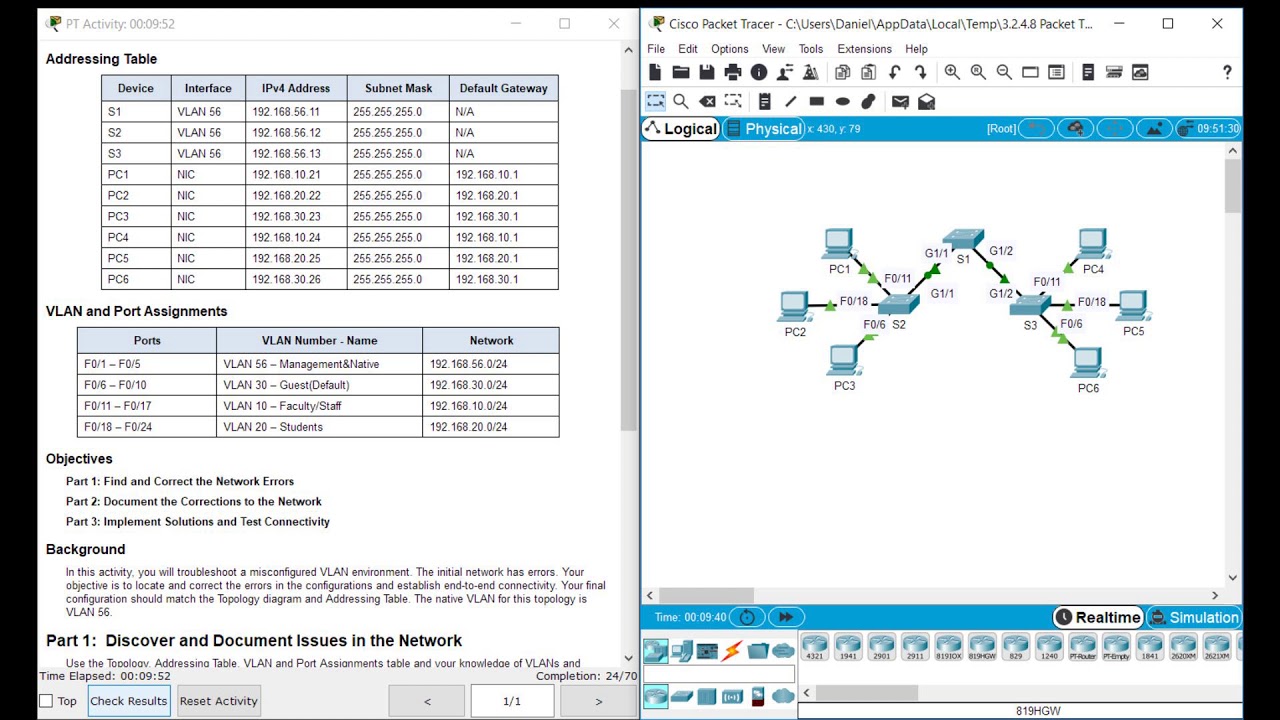The height and width of the screenshot is (720, 1280).
Task: Switch to the Physical workspace view
Action: pyautogui.click(x=763, y=129)
